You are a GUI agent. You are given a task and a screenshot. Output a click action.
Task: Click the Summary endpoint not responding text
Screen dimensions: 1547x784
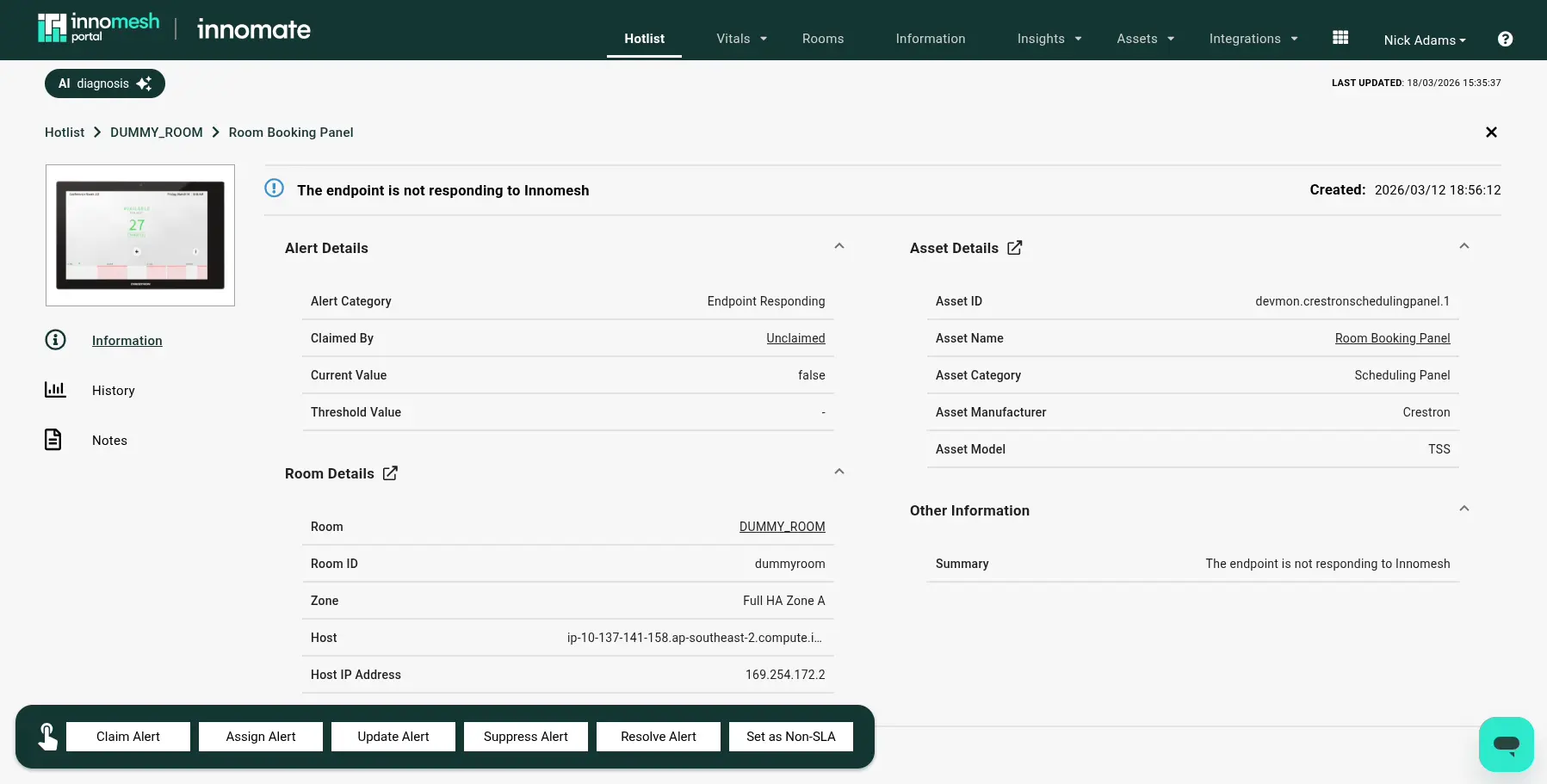1327,564
